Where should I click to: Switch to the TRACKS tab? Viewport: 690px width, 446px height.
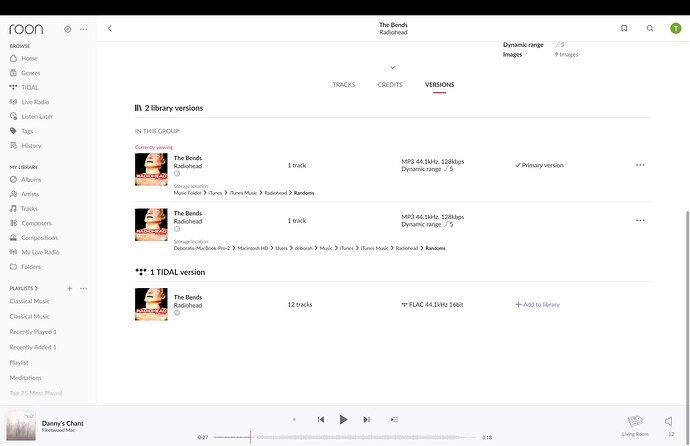(x=344, y=84)
